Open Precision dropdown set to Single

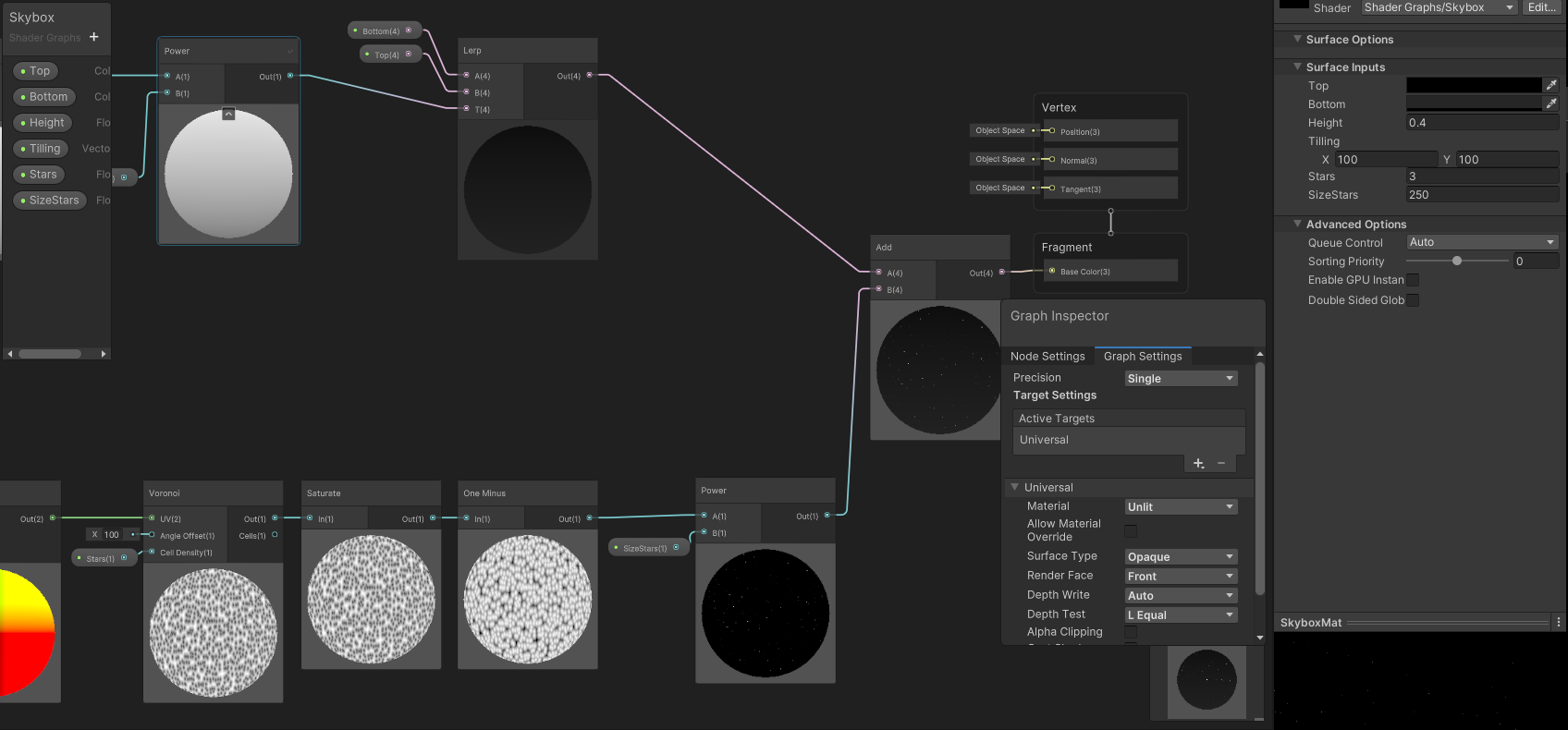[x=1181, y=379]
